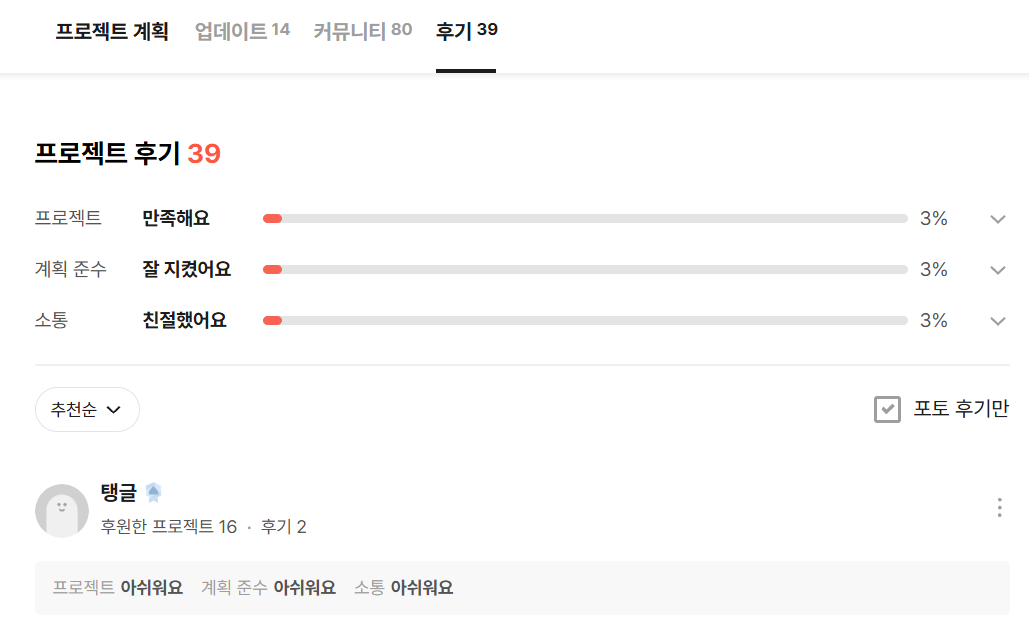This screenshot has height=636, width=1029.
Task: Expand the 소통 rating chevron
Action: pos(997,321)
